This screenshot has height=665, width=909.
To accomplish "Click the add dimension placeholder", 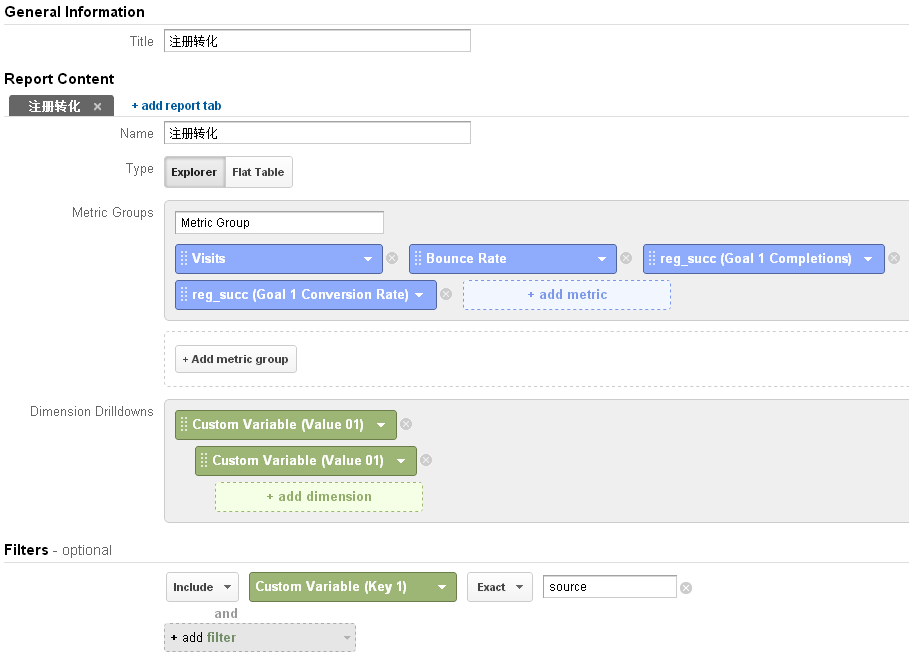I will (318, 497).
